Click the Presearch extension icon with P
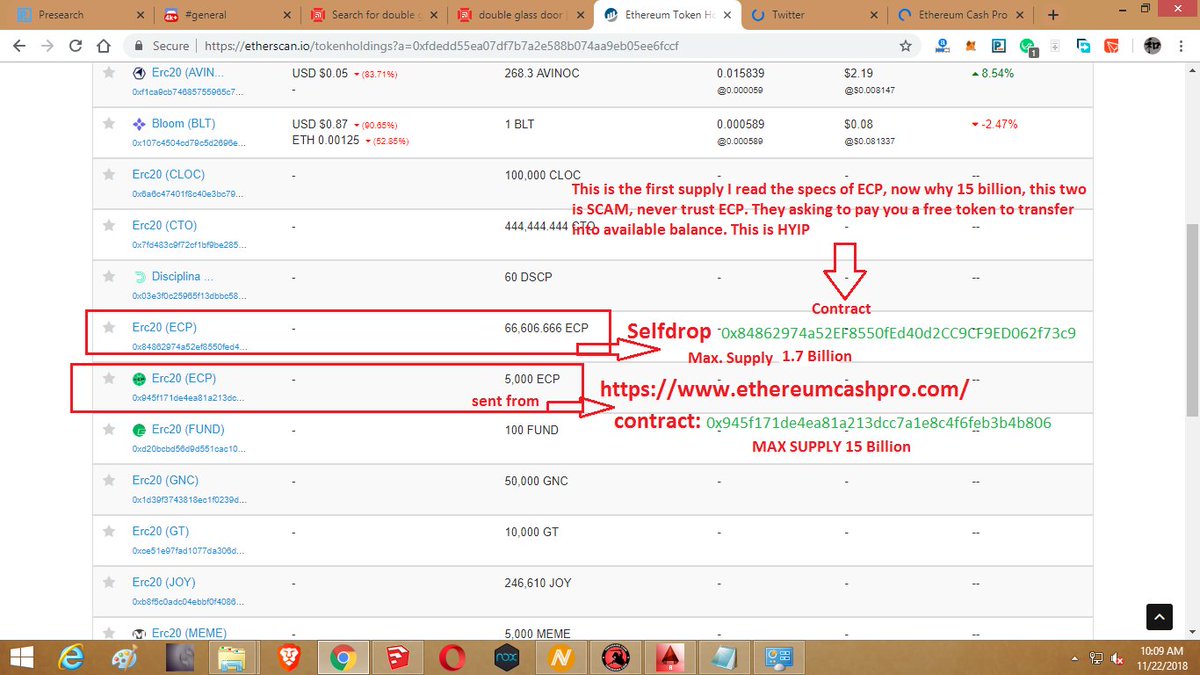The image size is (1200, 675). point(998,46)
